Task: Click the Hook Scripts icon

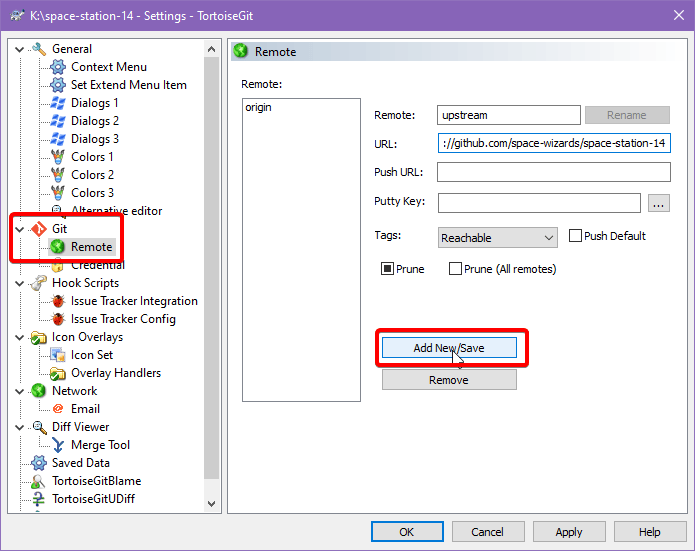Action: pos(39,283)
